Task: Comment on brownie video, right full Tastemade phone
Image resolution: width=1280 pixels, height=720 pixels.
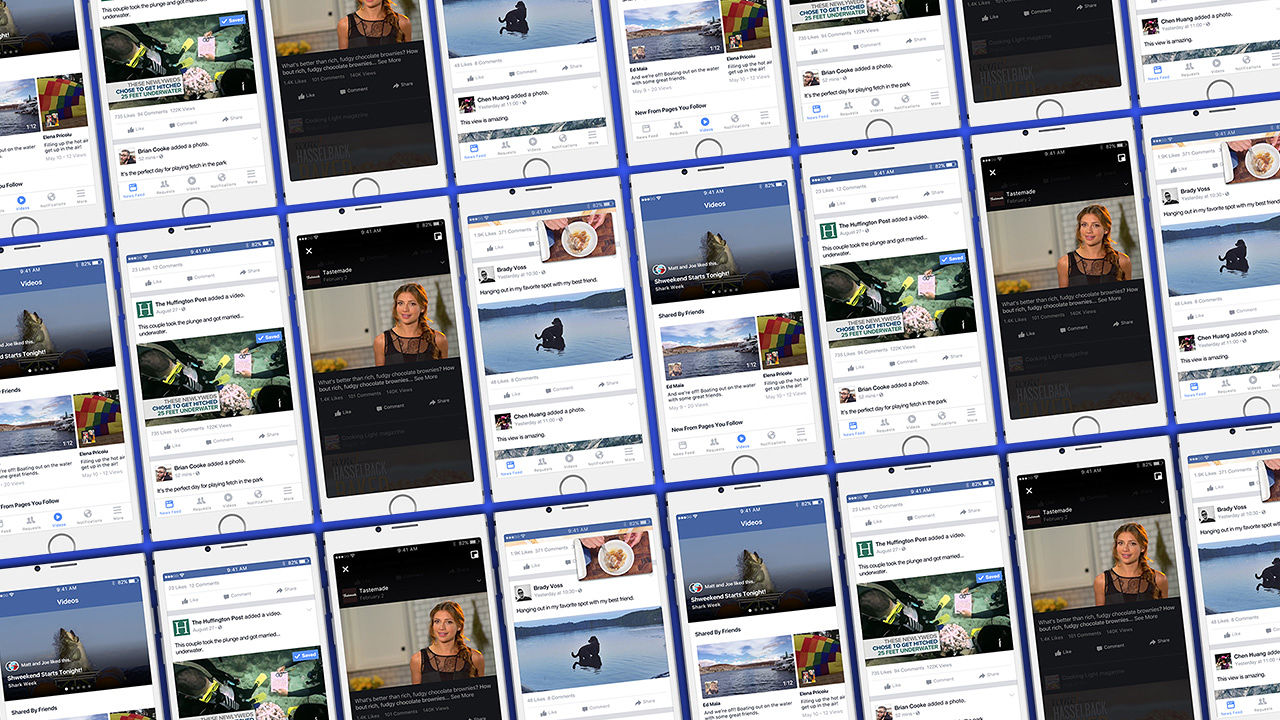Action: [1074, 329]
